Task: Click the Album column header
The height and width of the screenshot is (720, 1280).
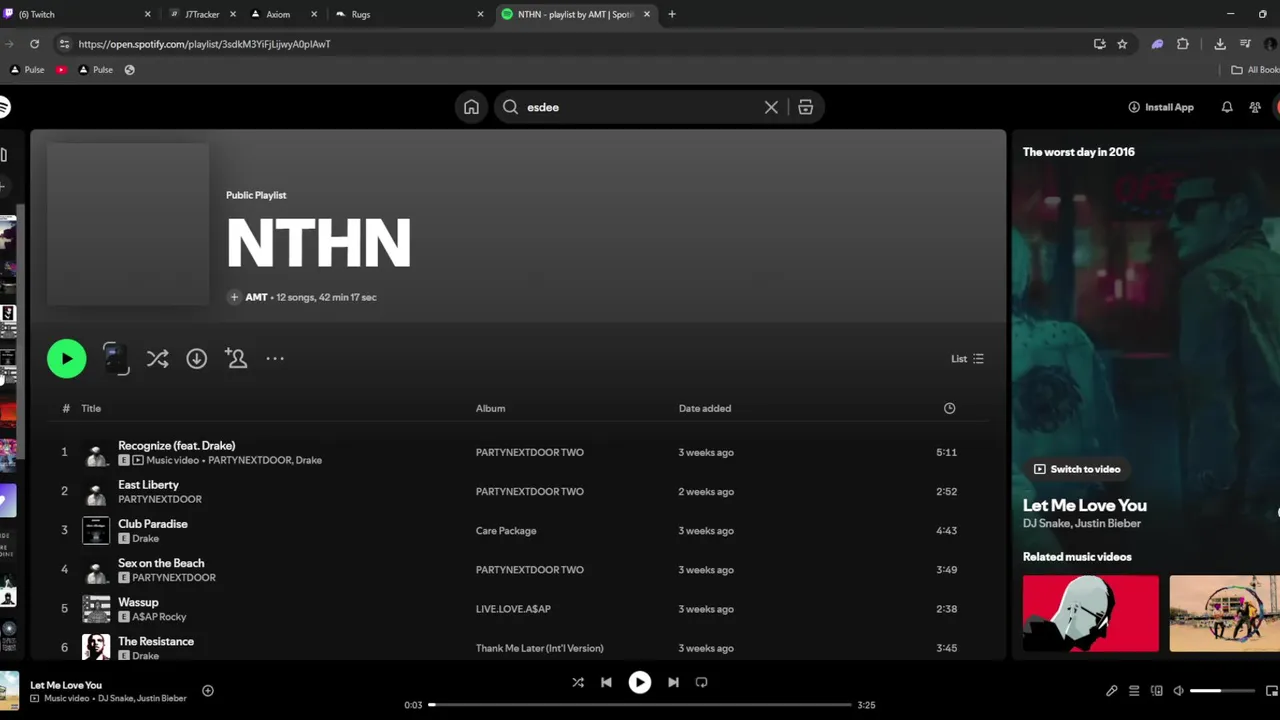Action: coord(490,408)
